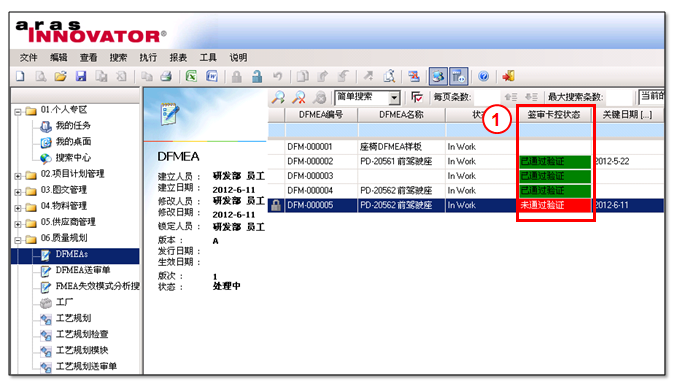Open the 简单搜索 search mode dropdown

394,98
